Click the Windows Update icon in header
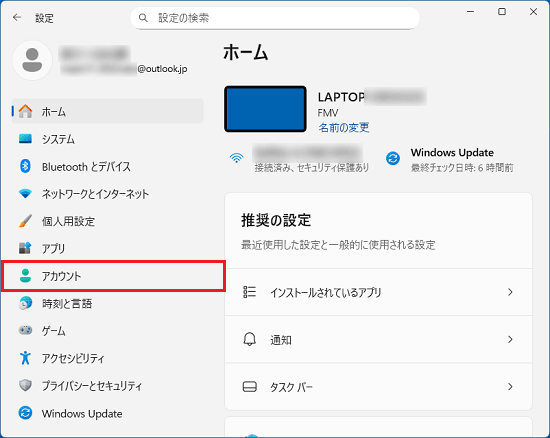550x438 pixels. coord(393,158)
